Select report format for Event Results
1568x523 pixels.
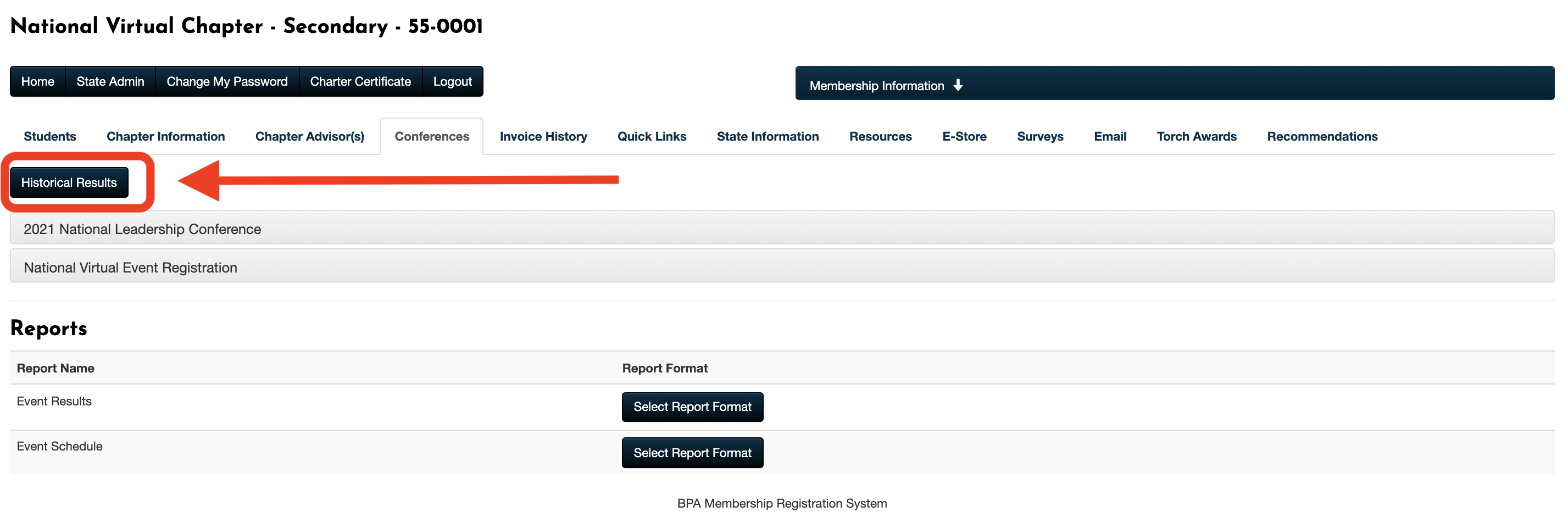[x=692, y=407]
